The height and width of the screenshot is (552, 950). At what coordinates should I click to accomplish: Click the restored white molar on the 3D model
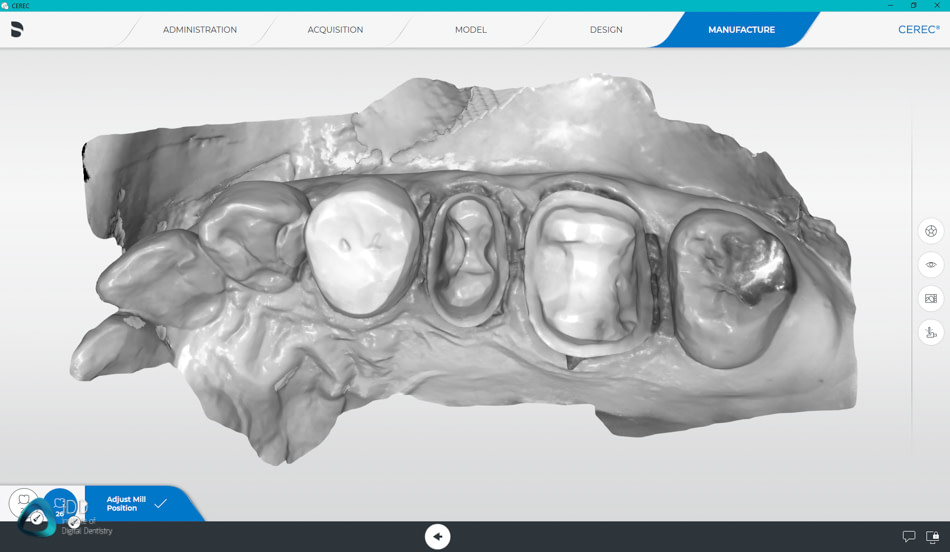tap(361, 244)
